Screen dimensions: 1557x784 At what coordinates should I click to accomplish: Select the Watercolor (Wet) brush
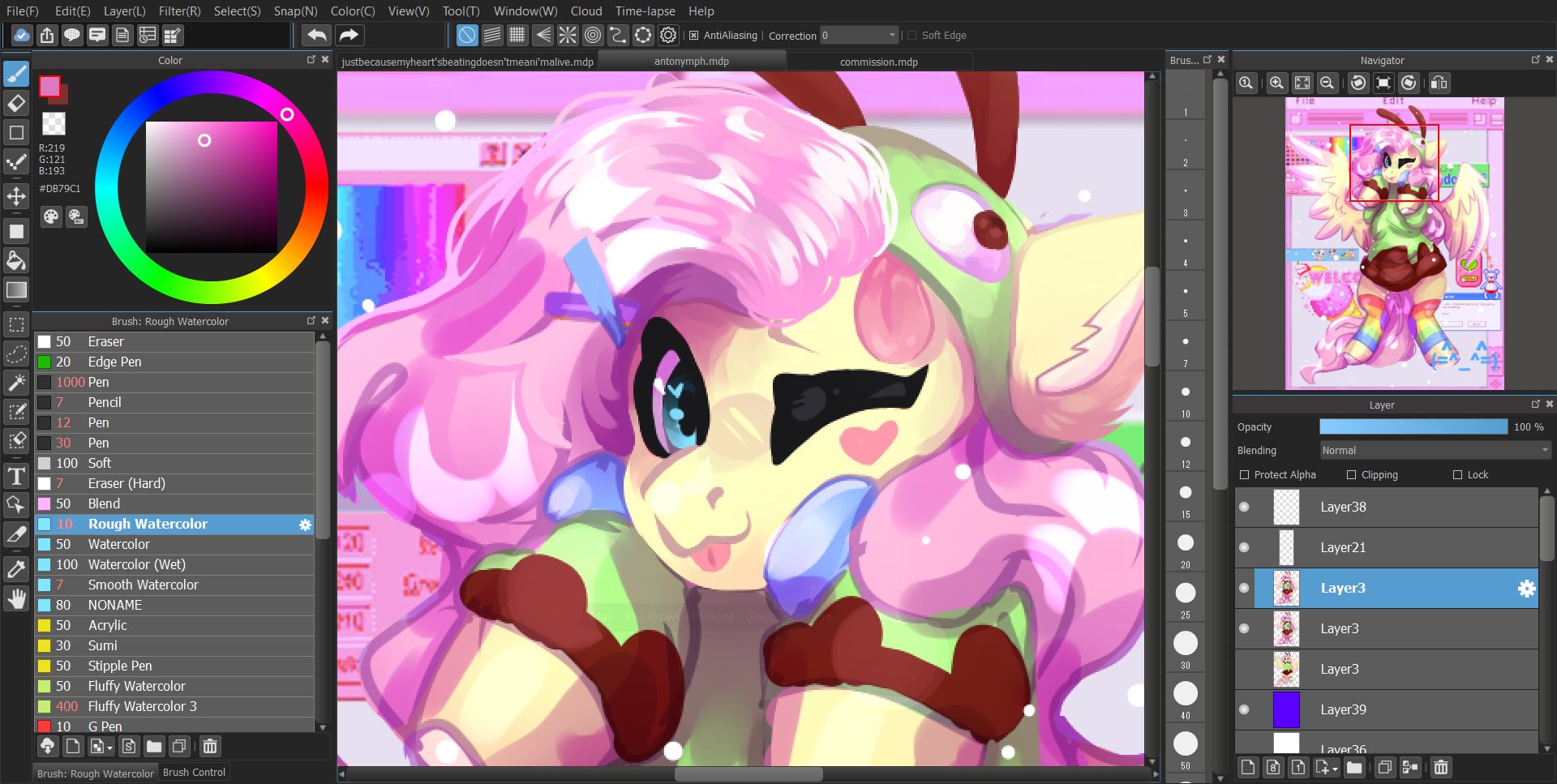174,565
